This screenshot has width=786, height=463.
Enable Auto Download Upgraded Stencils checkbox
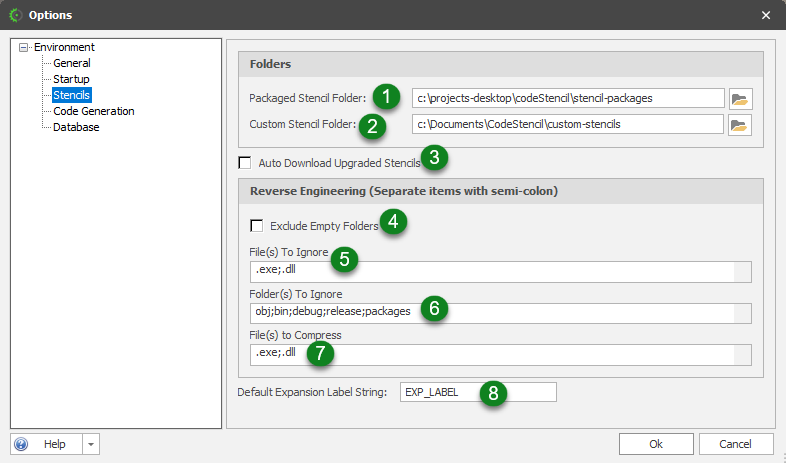(245, 162)
